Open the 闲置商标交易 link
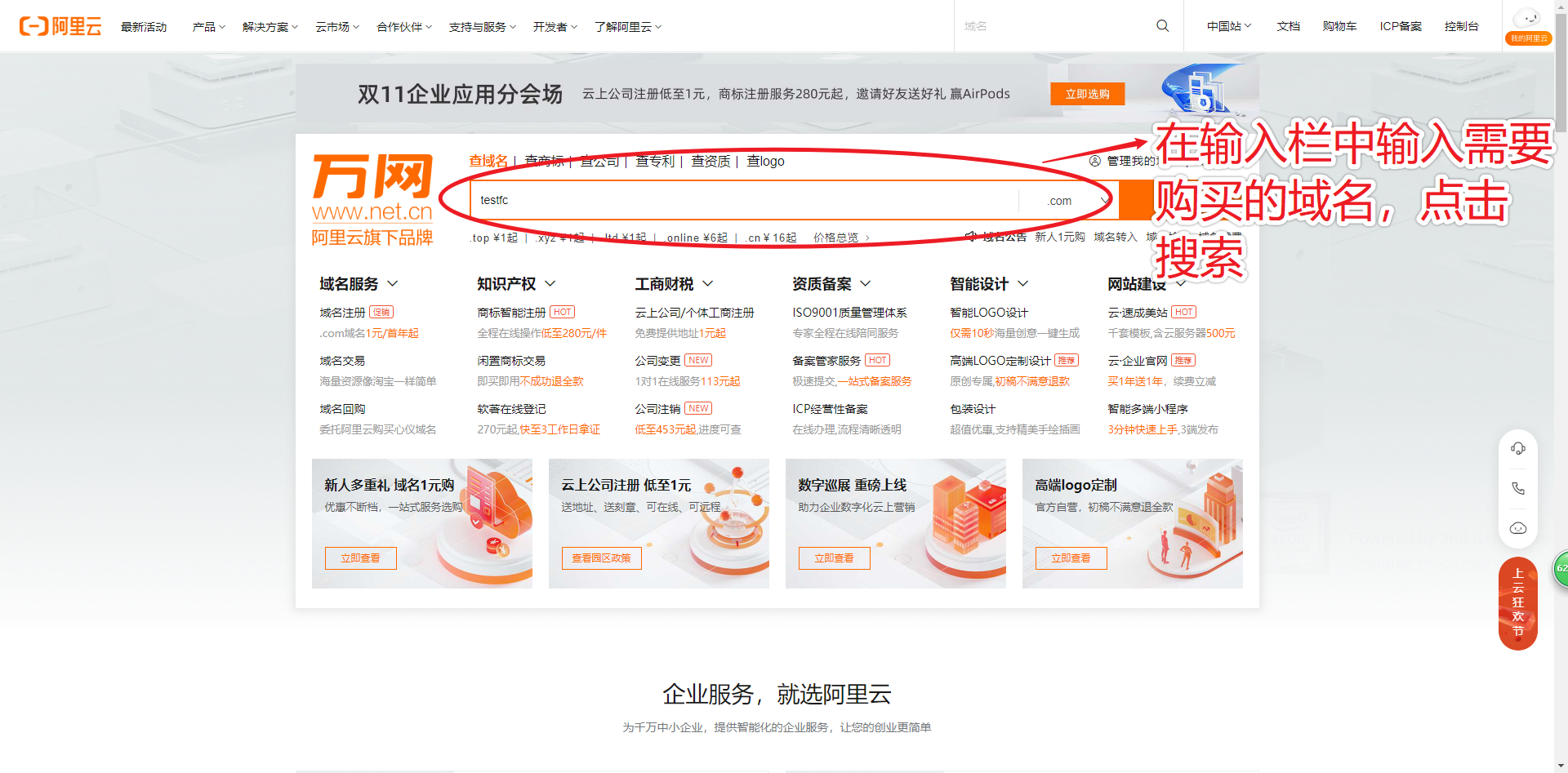The image size is (1568, 773). [x=511, y=361]
